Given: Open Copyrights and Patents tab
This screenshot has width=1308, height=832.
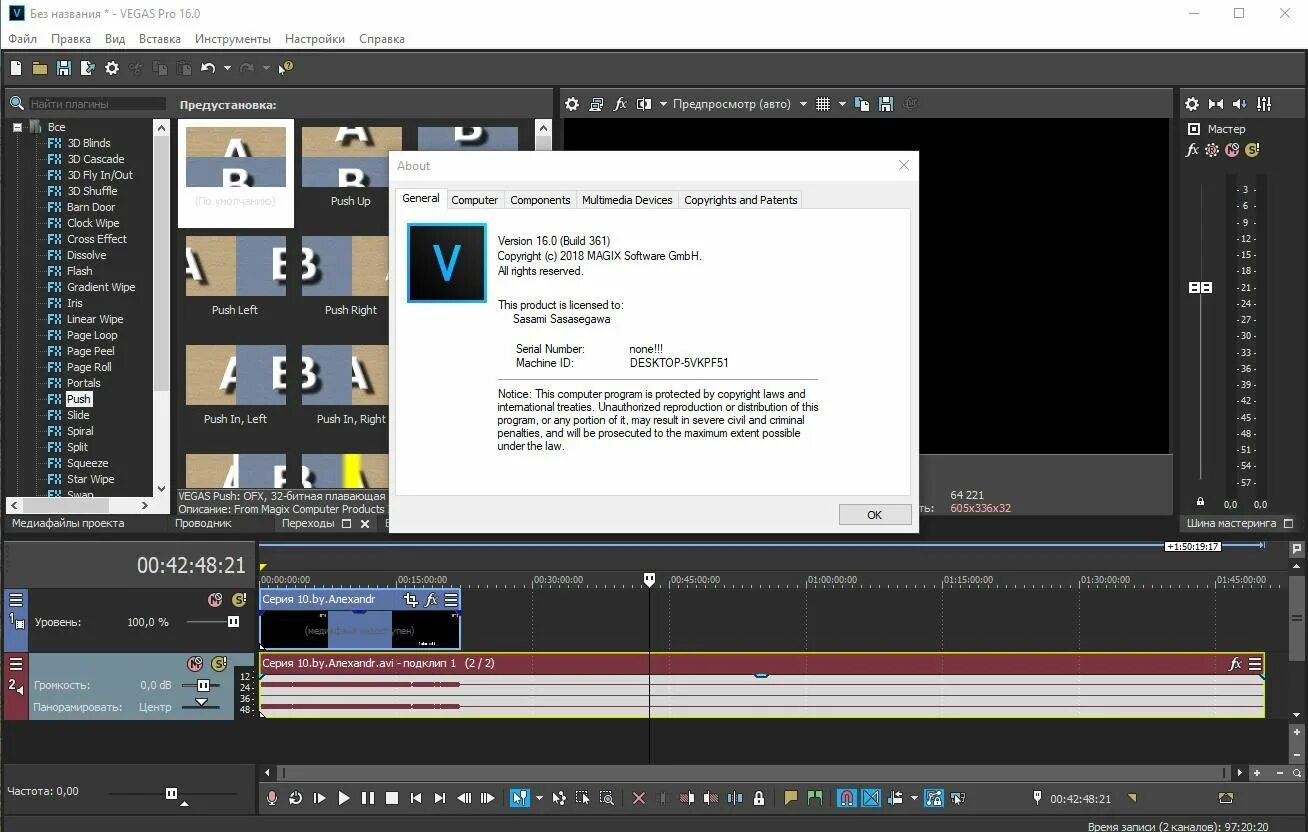Looking at the screenshot, I should (741, 200).
